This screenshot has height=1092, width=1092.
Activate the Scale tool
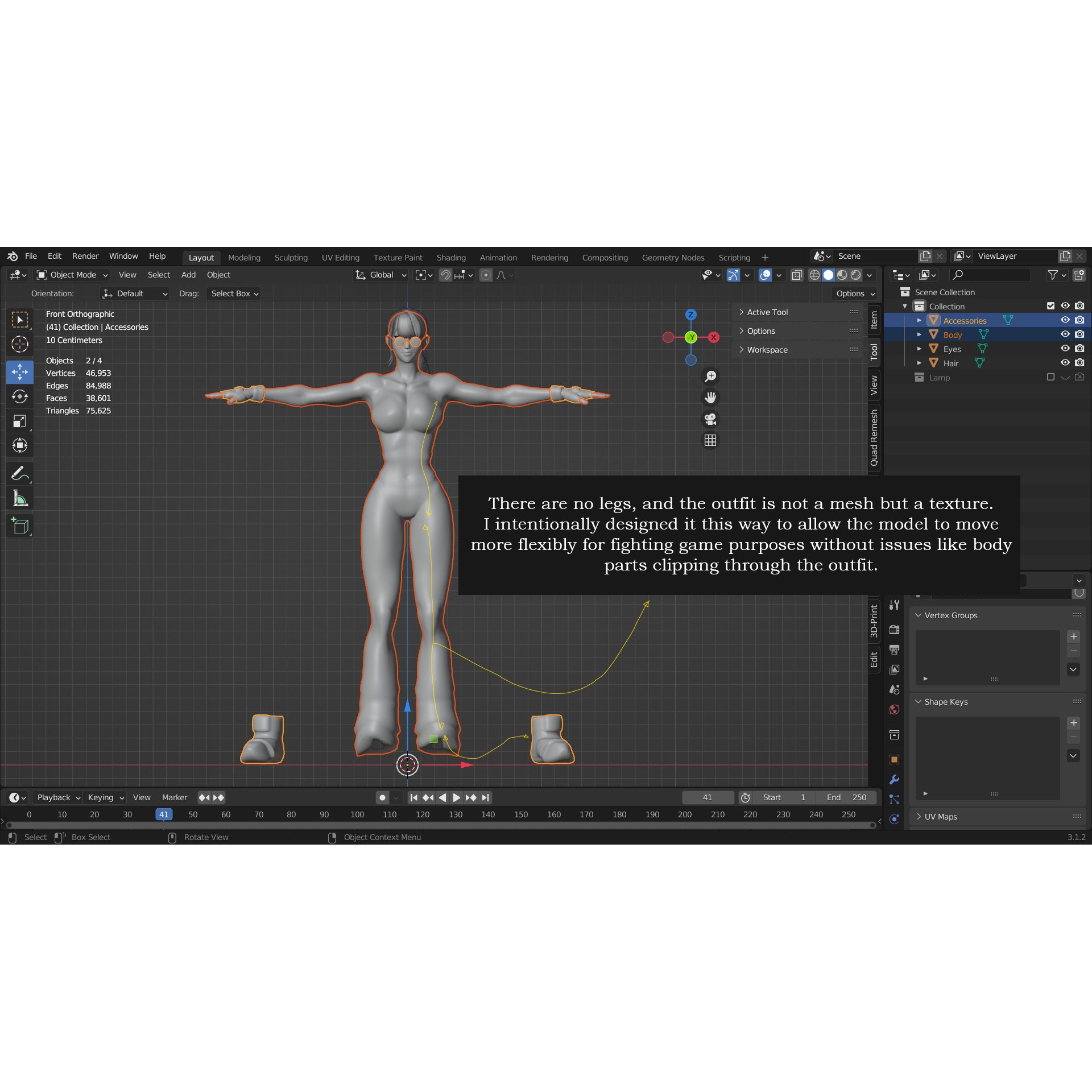point(20,421)
